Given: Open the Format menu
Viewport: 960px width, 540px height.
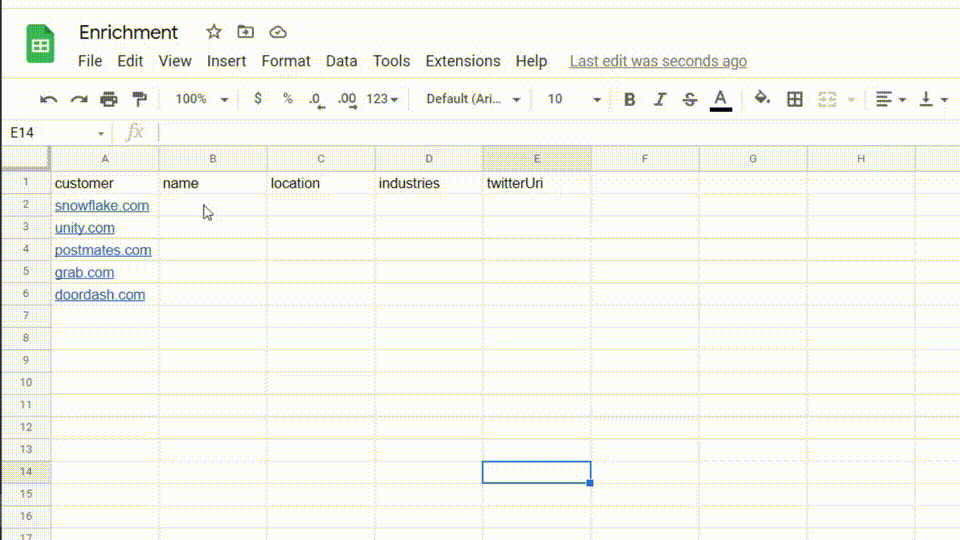Looking at the screenshot, I should coord(286,61).
